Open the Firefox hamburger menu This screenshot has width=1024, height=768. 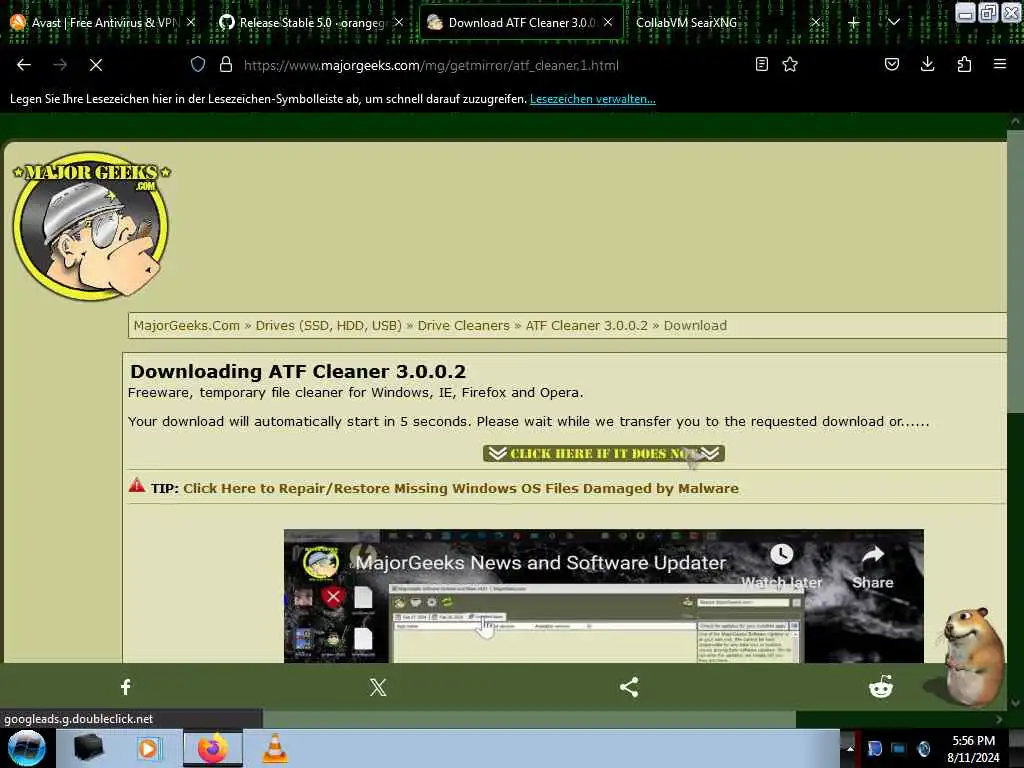(x=1000, y=64)
